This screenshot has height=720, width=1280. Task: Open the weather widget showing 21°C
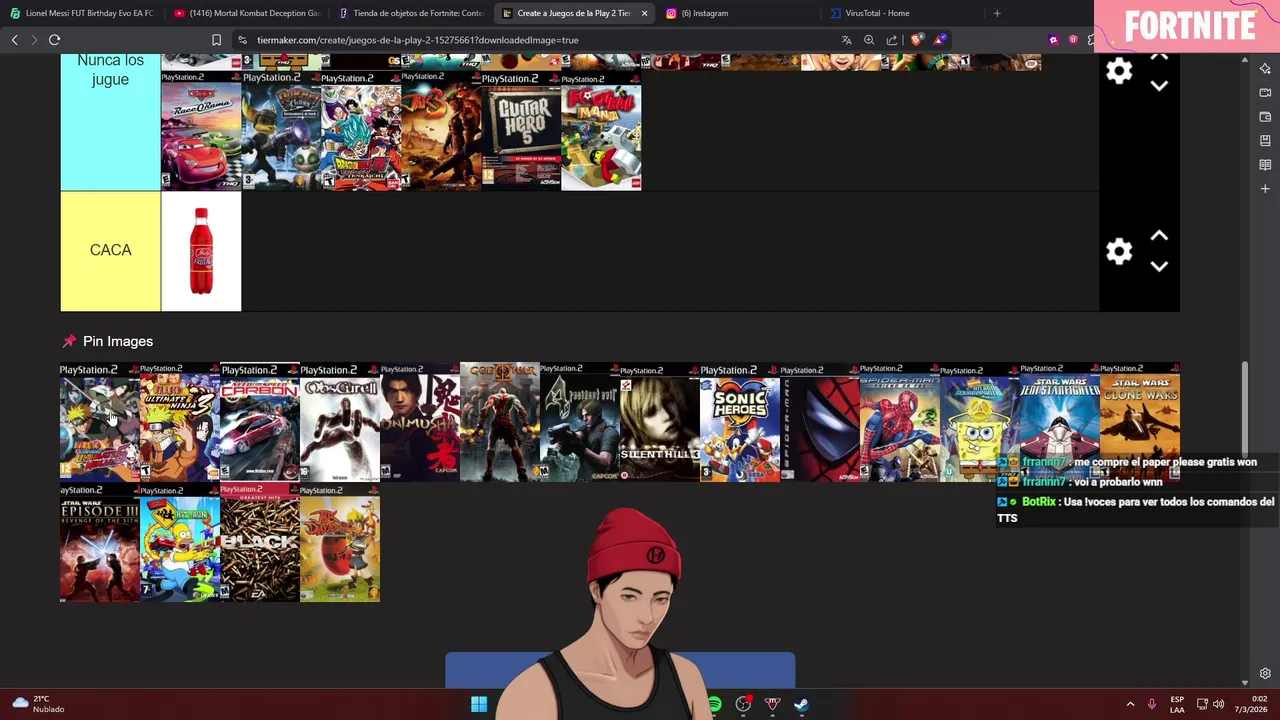pos(40,704)
